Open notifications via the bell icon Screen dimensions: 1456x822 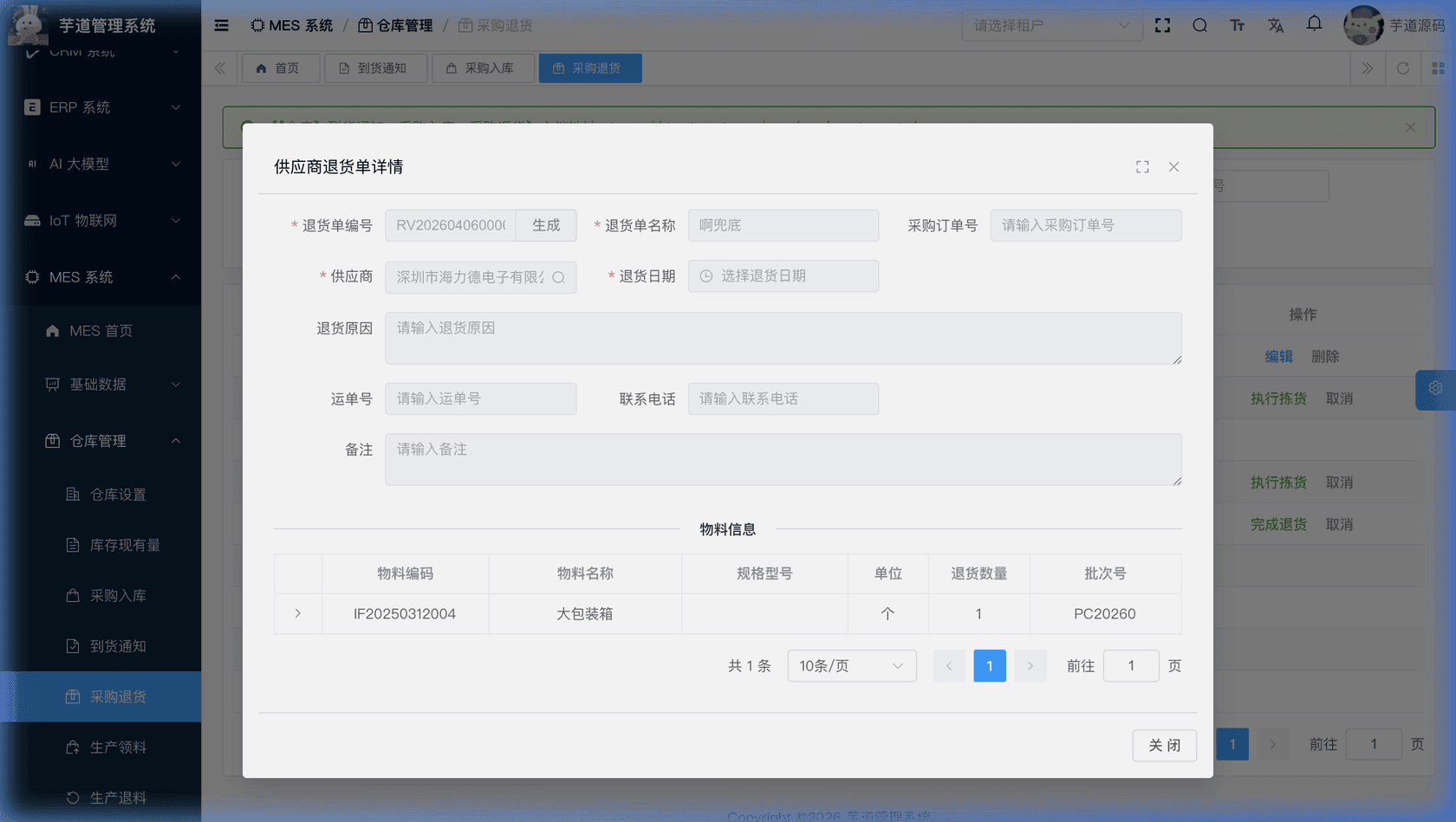point(1314,25)
